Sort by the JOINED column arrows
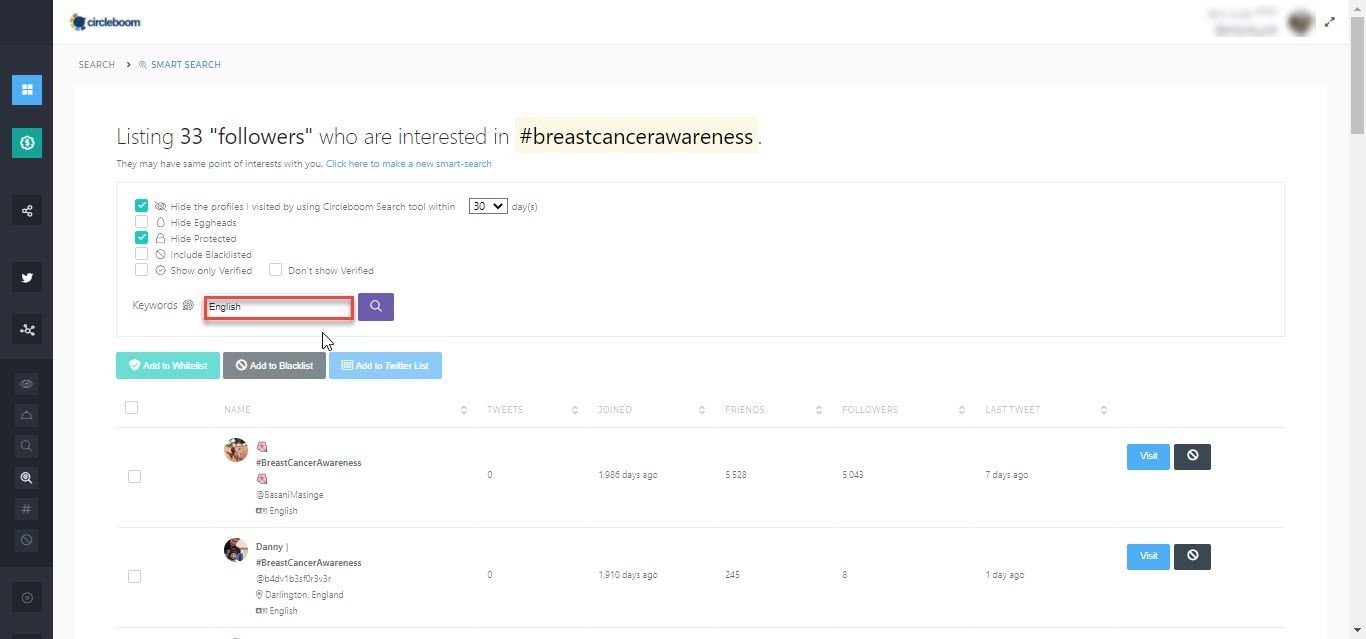The height and width of the screenshot is (639, 1366). pos(702,410)
